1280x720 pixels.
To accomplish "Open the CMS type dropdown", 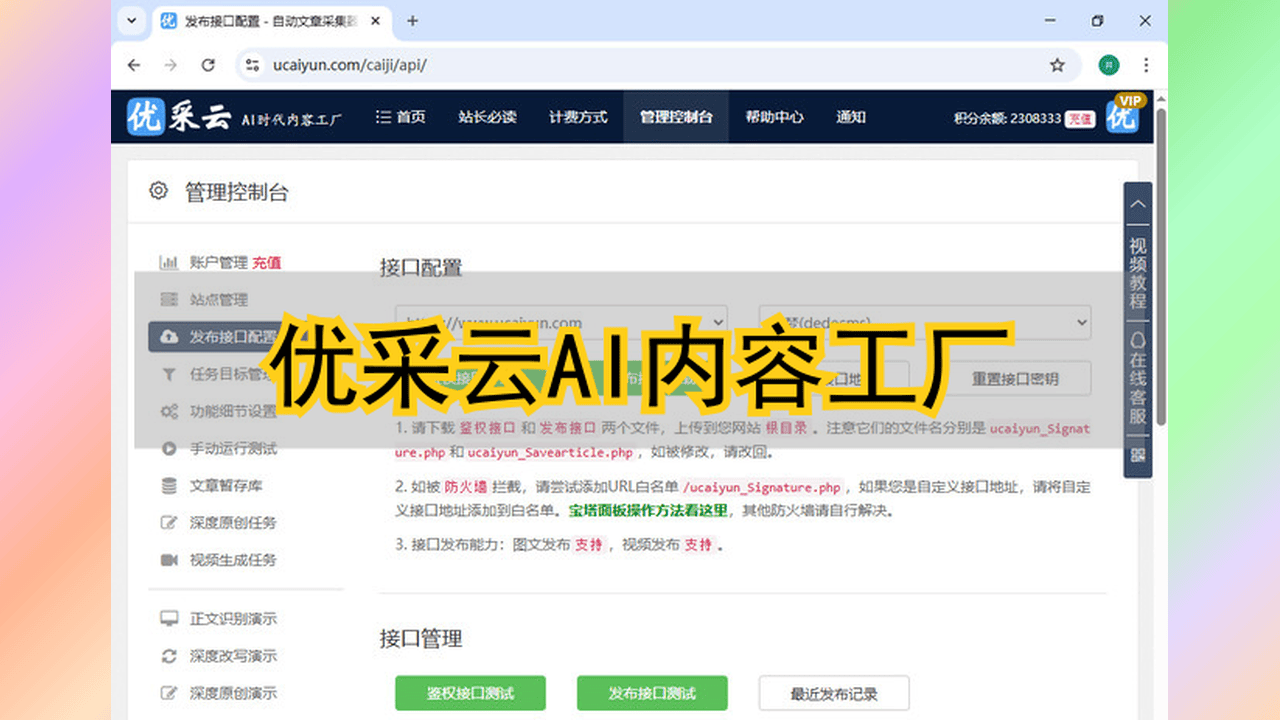I will click(x=924, y=322).
